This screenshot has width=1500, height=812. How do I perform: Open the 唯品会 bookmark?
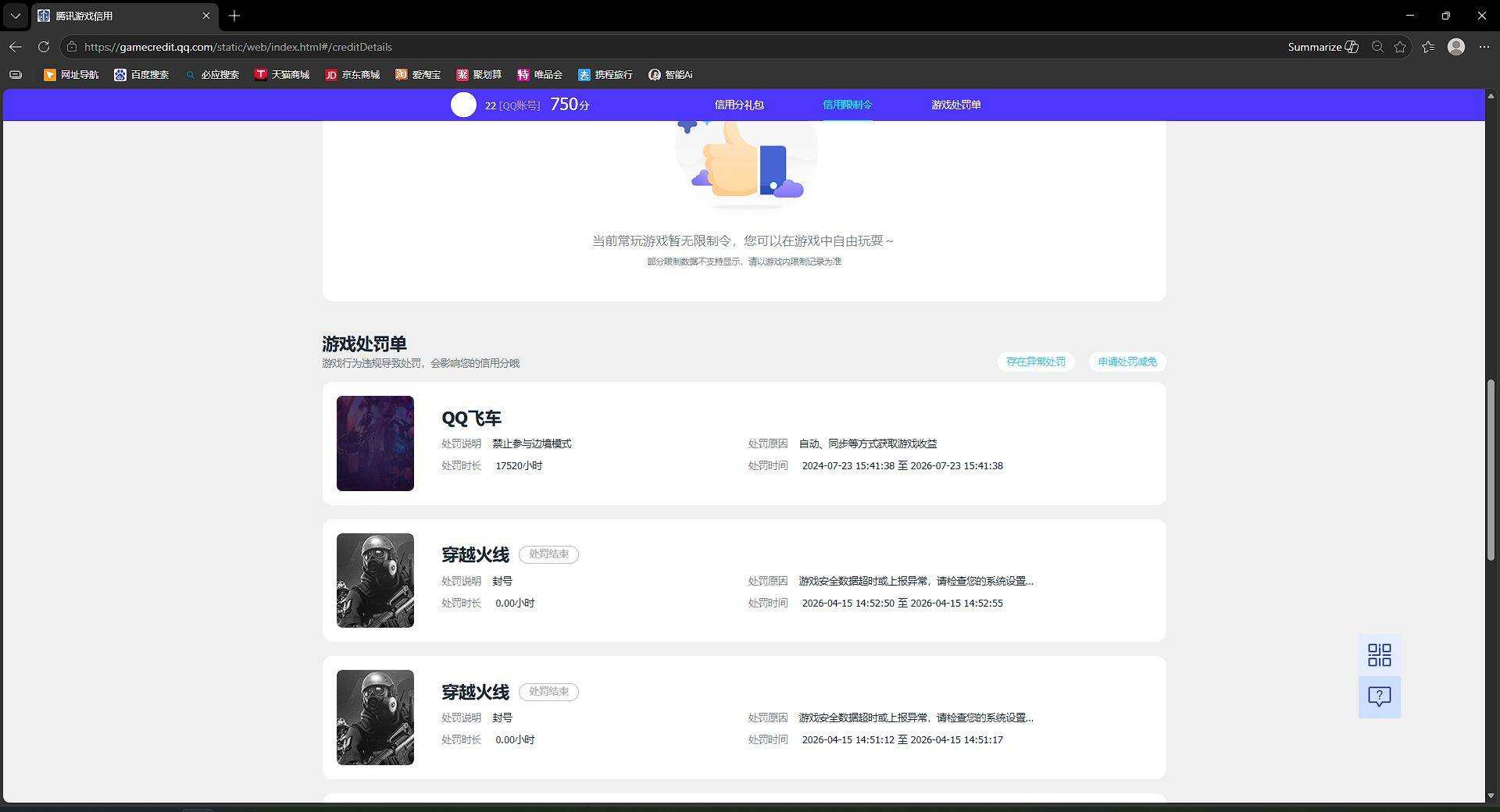pyautogui.click(x=540, y=75)
